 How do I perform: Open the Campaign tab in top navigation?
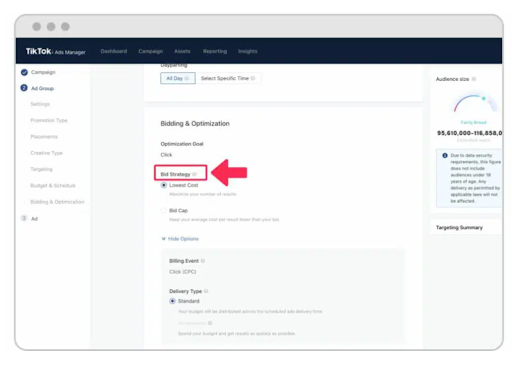151,51
